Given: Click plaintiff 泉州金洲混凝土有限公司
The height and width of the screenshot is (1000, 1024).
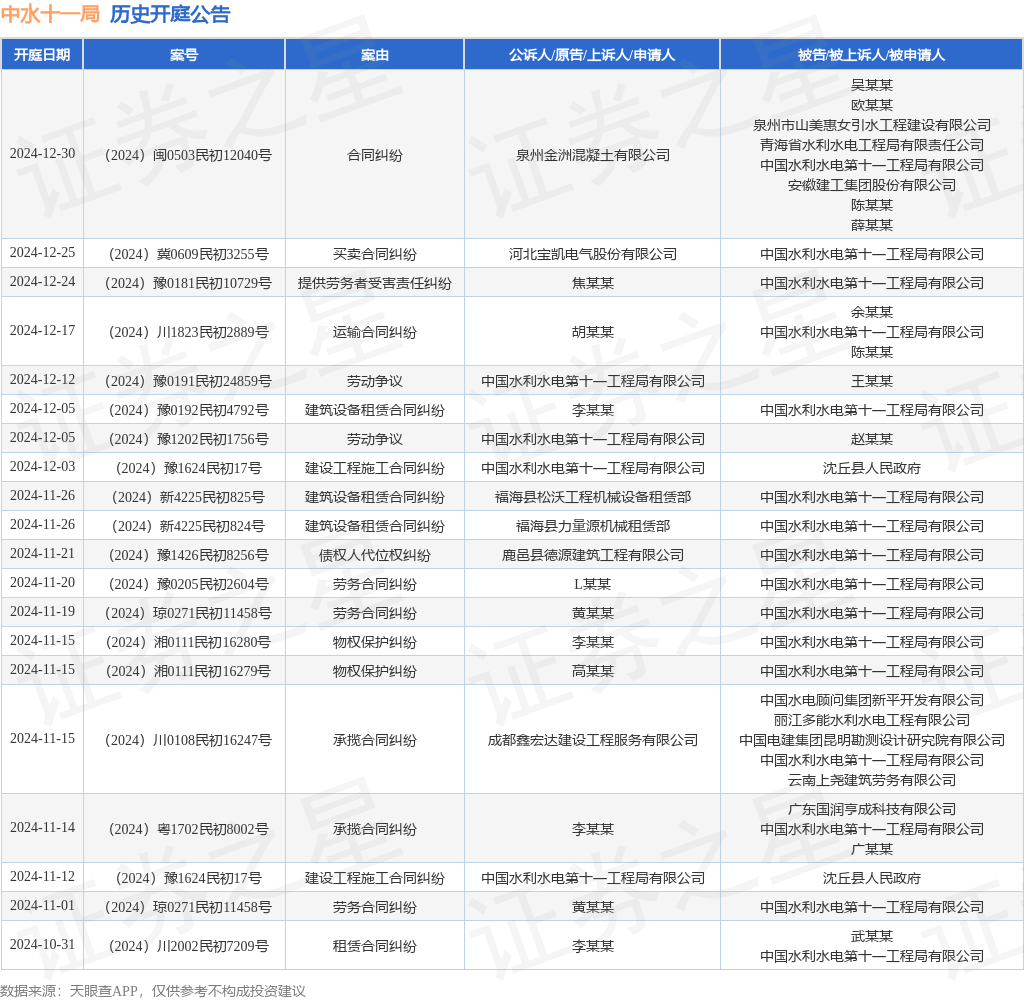Looking at the screenshot, I should [x=593, y=155].
